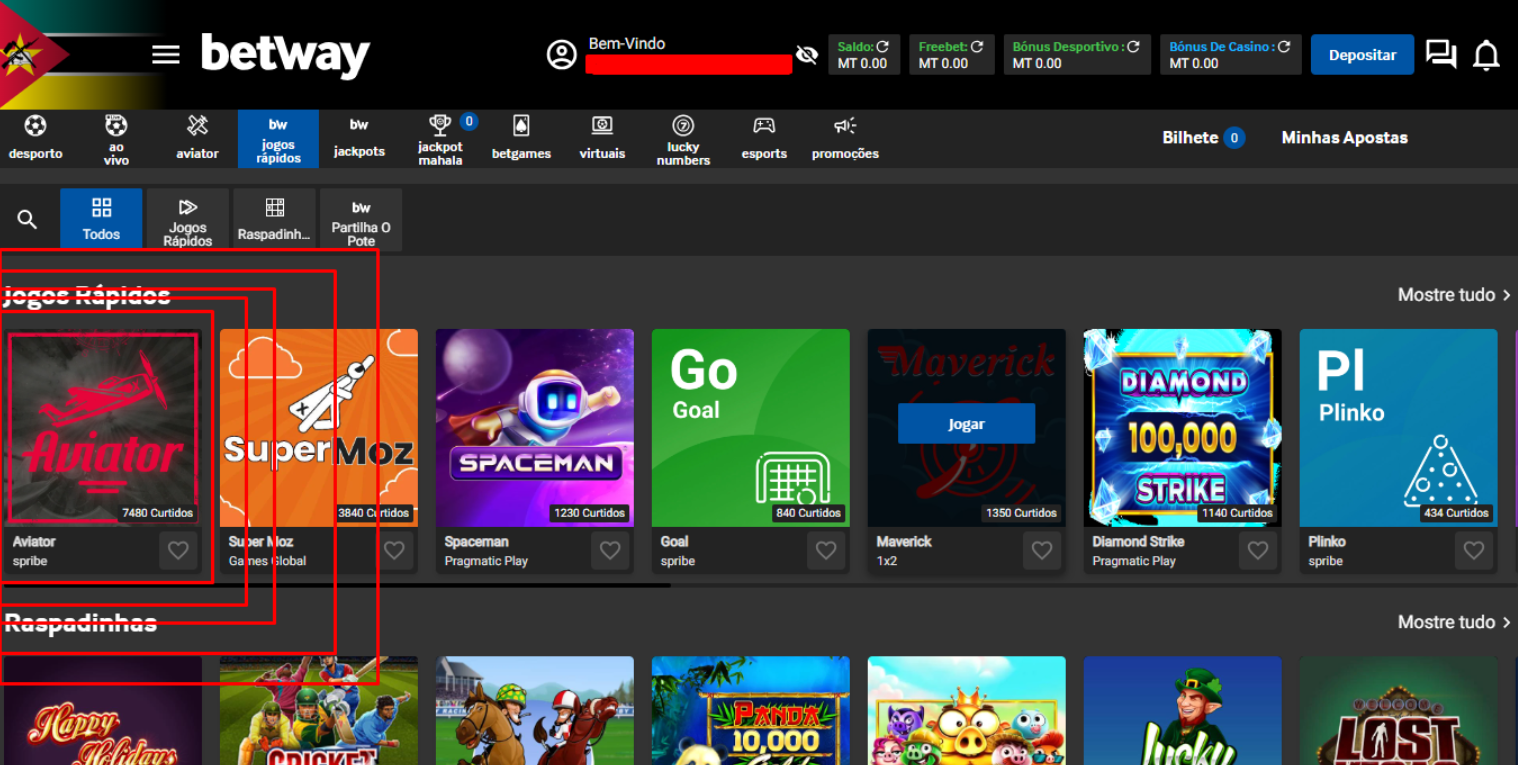This screenshot has height=765, width=1518.
Task: Toggle balance visibility eye icon
Action: (x=807, y=55)
